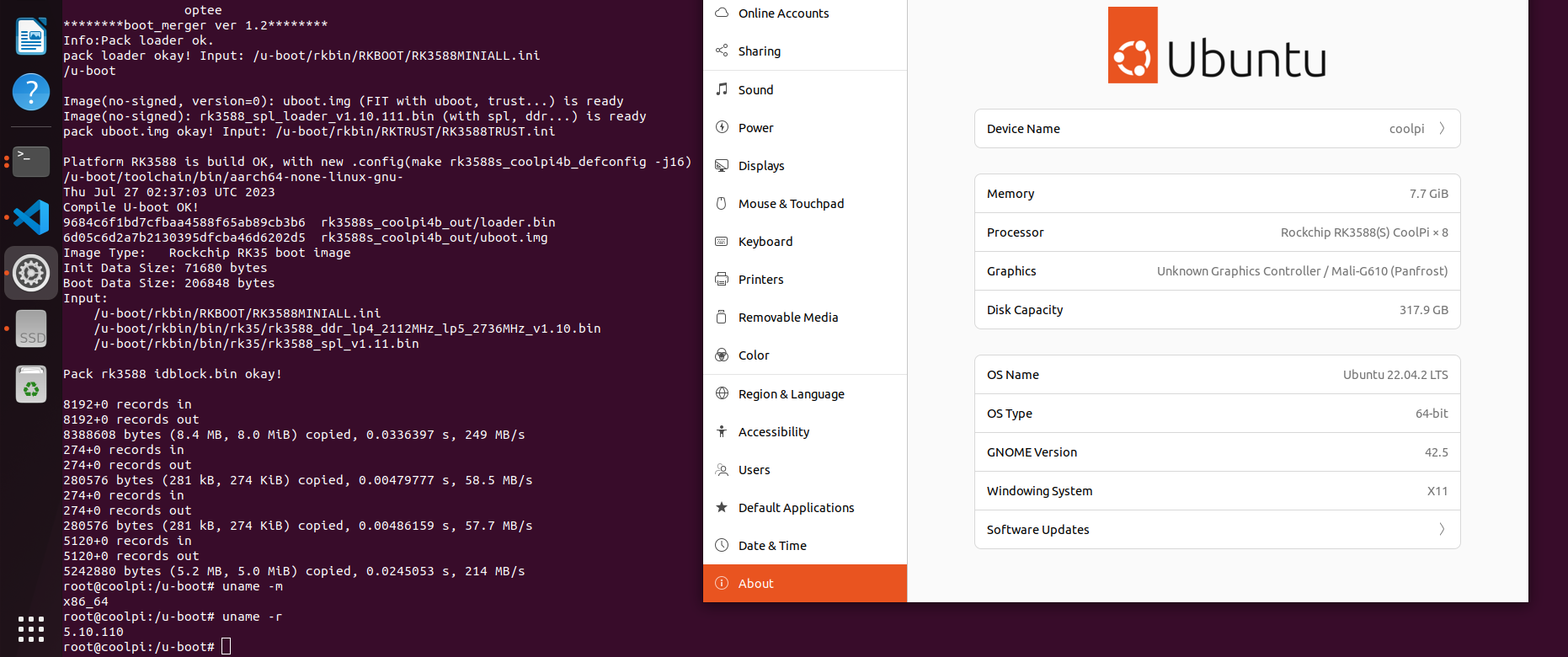Screen dimensions: 1568x657
Task: Open the SSD drive icon in dock
Action: pyautogui.click(x=31, y=328)
